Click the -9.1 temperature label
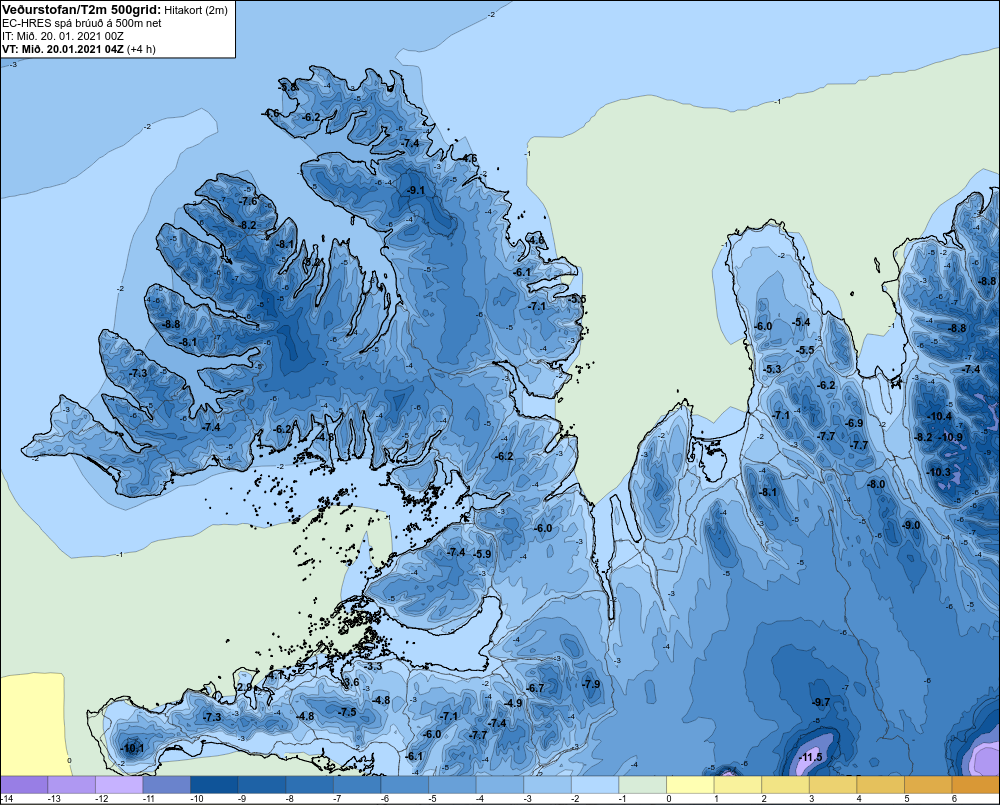The image size is (1000, 805). coord(416,190)
